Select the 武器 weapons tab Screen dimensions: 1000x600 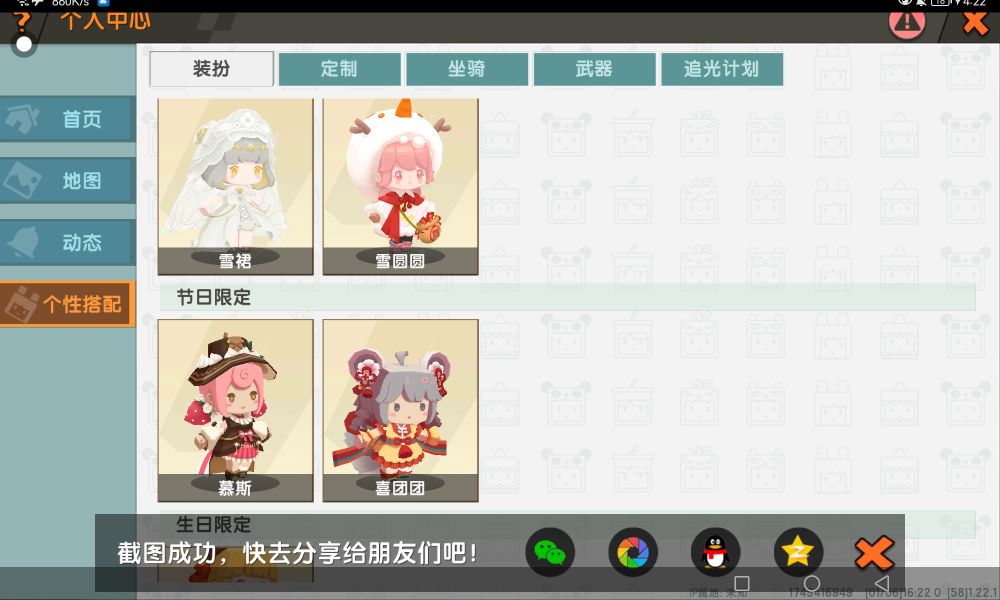tap(594, 69)
